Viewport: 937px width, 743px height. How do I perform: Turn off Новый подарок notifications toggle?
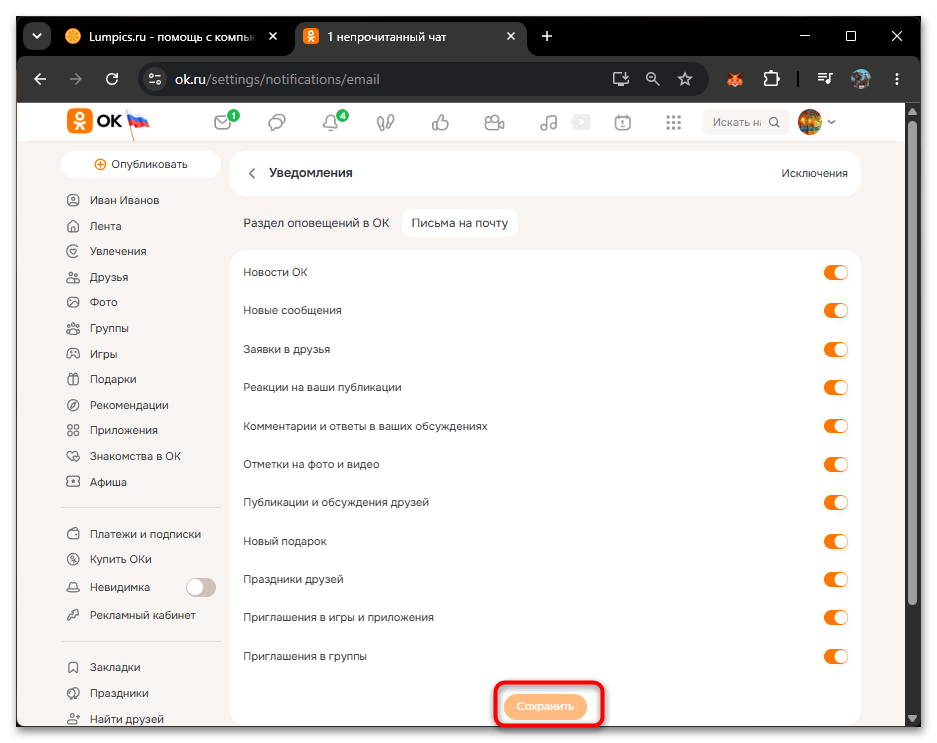[835, 542]
